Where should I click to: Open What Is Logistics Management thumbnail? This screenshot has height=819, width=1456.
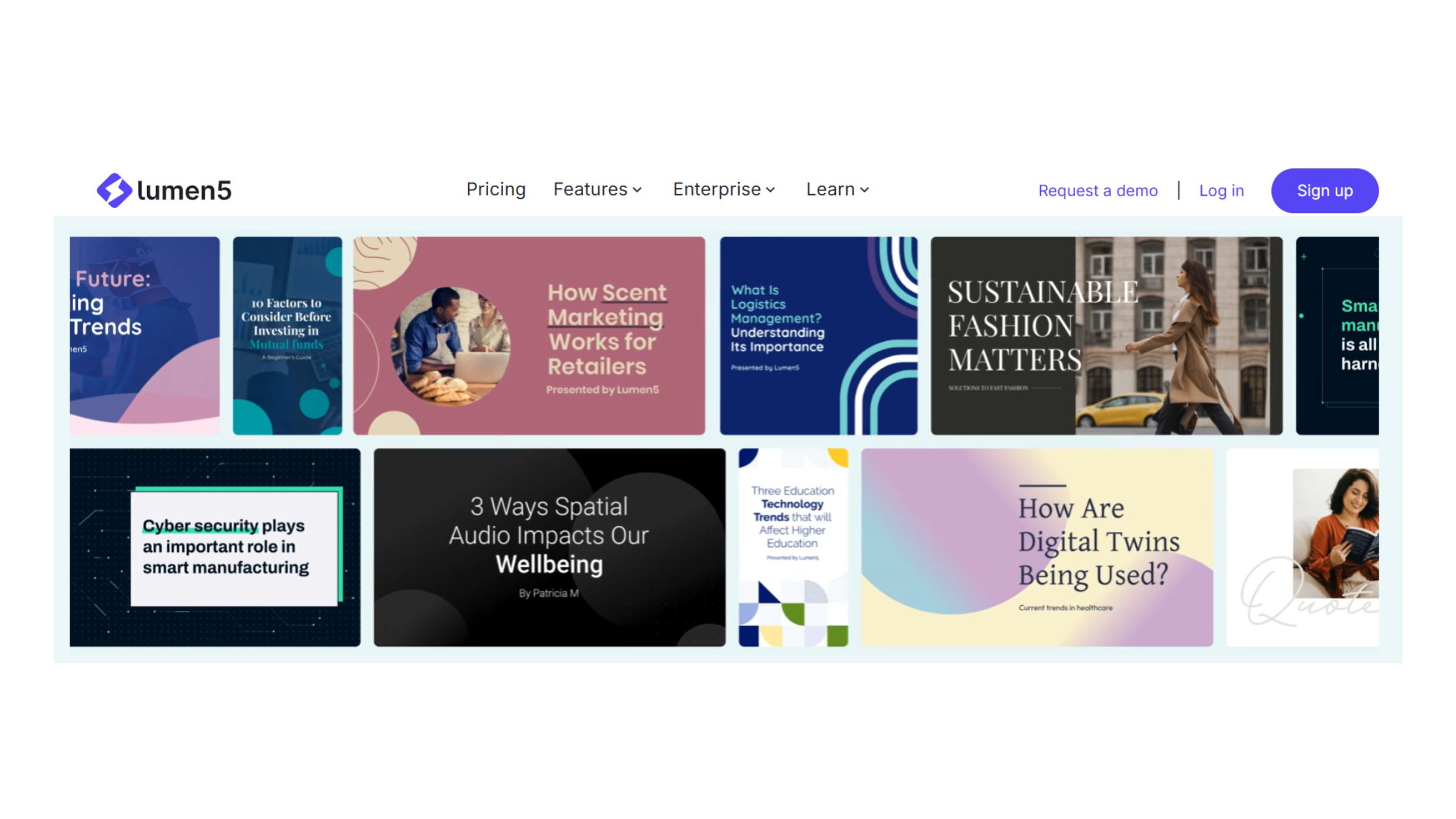pyautogui.click(x=818, y=335)
